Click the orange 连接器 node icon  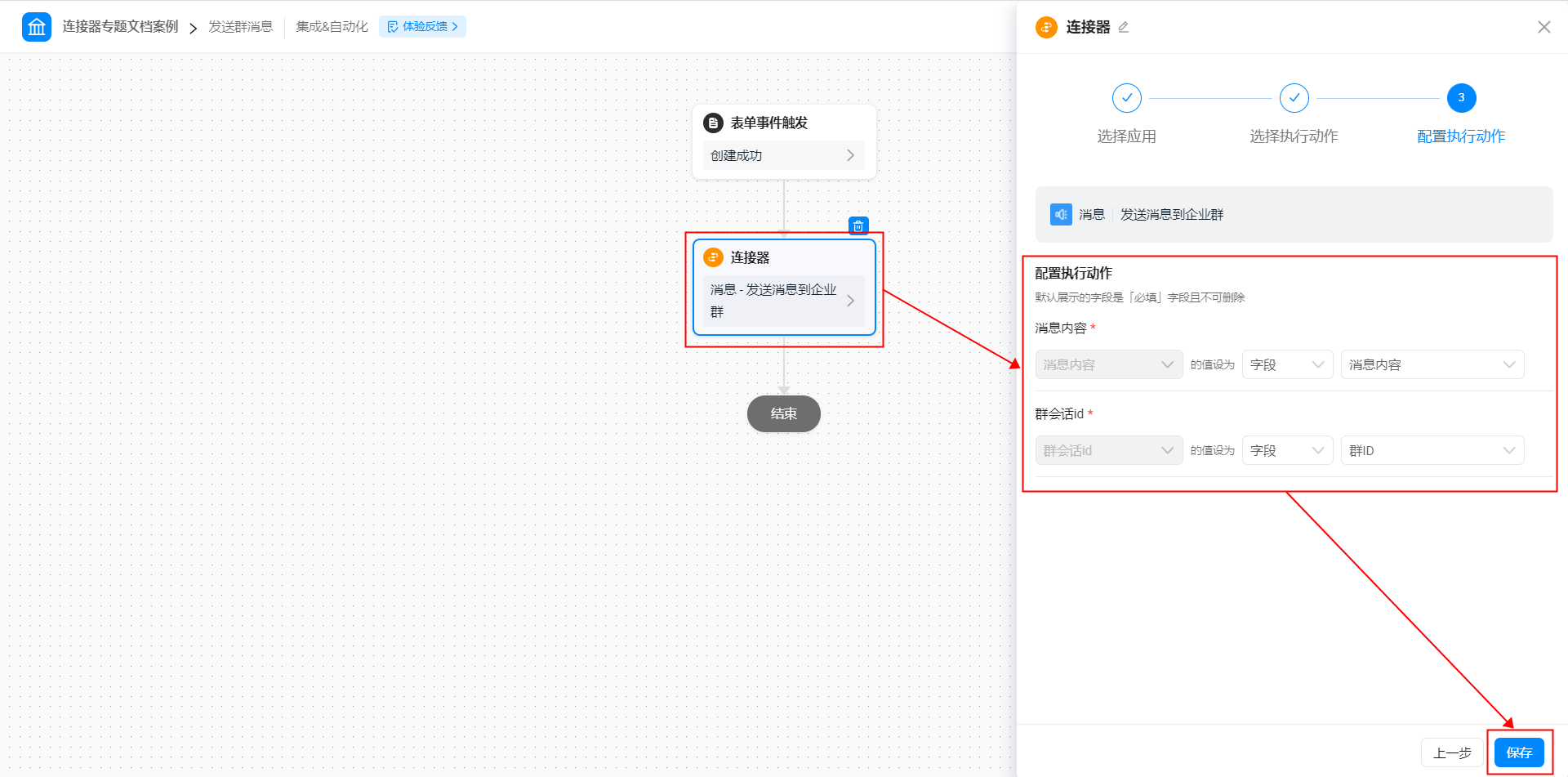click(713, 257)
